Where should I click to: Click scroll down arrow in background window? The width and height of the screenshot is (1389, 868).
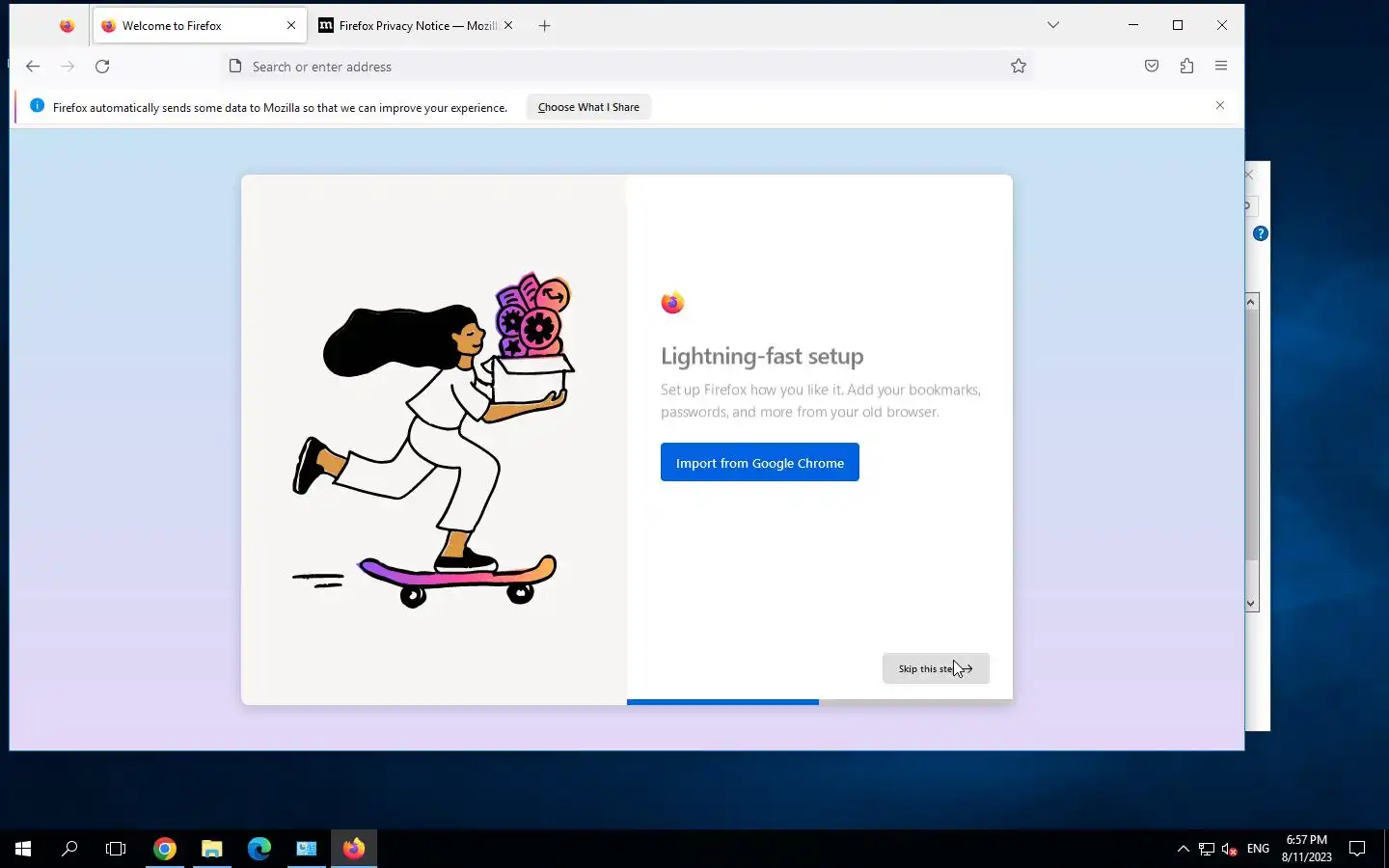pos(1251,604)
